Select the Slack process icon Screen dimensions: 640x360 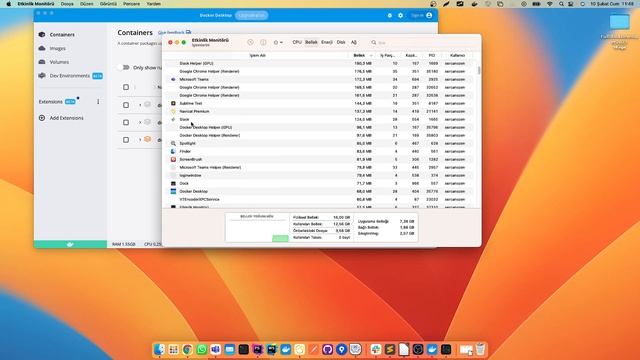coord(173,120)
